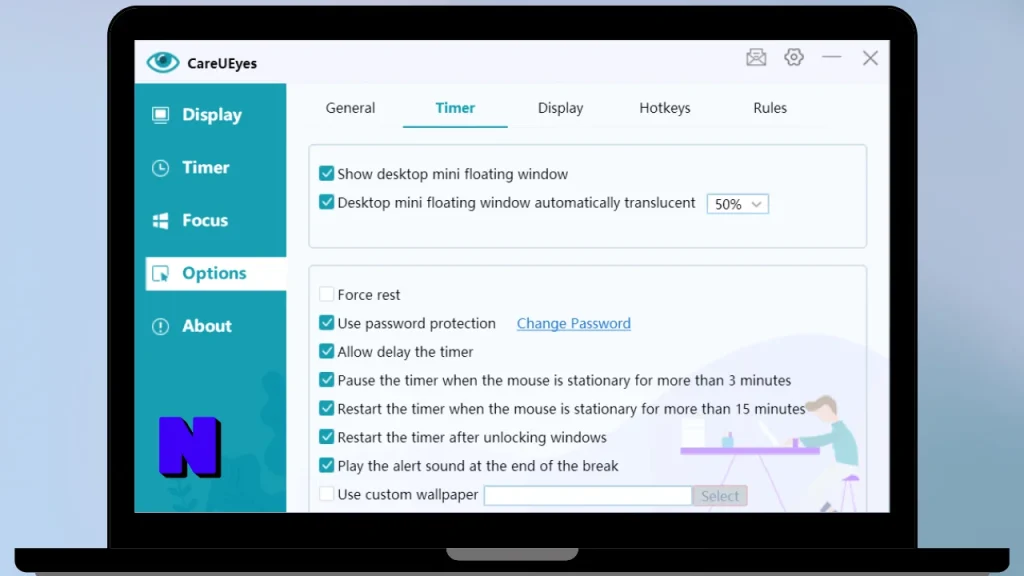Click the Focus windows icon in sidebar
1024x576 pixels.
coord(160,221)
